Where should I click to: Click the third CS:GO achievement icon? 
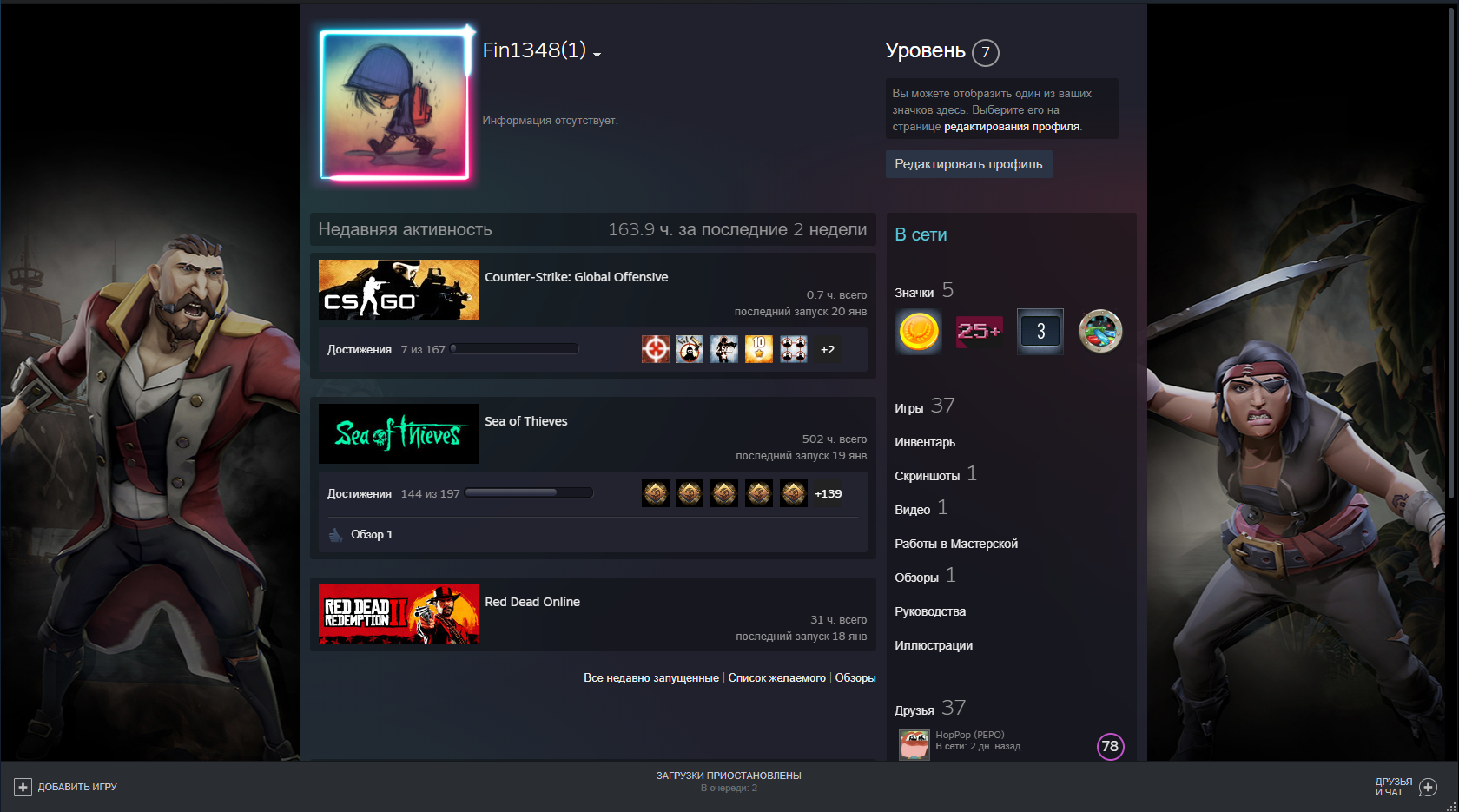724,349
